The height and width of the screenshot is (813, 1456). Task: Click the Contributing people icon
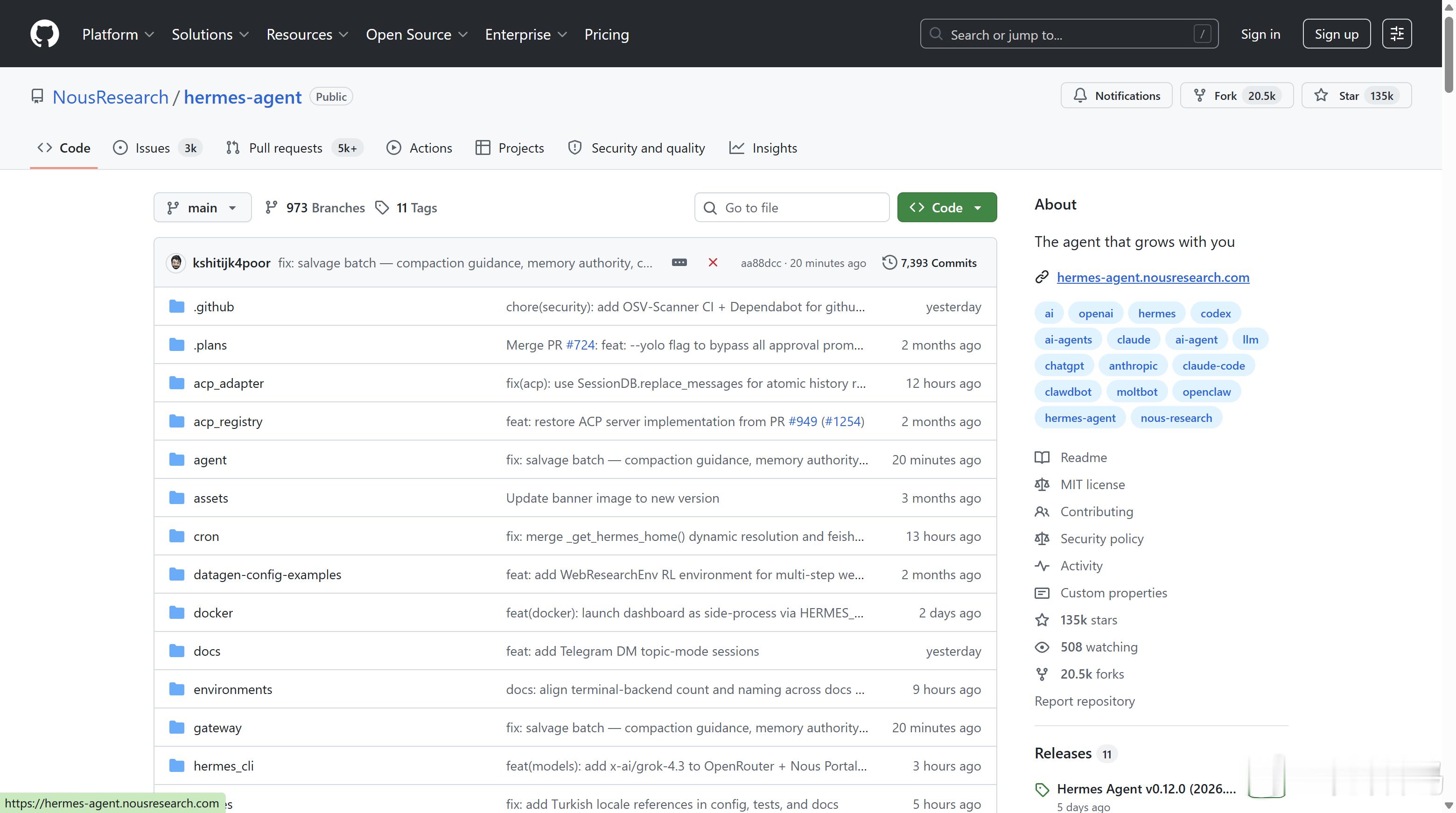[1042, 512]
